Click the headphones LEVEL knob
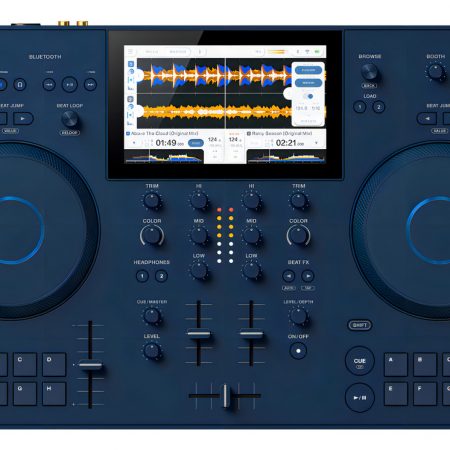Screen dimensions: 450x450 [152, 351]
